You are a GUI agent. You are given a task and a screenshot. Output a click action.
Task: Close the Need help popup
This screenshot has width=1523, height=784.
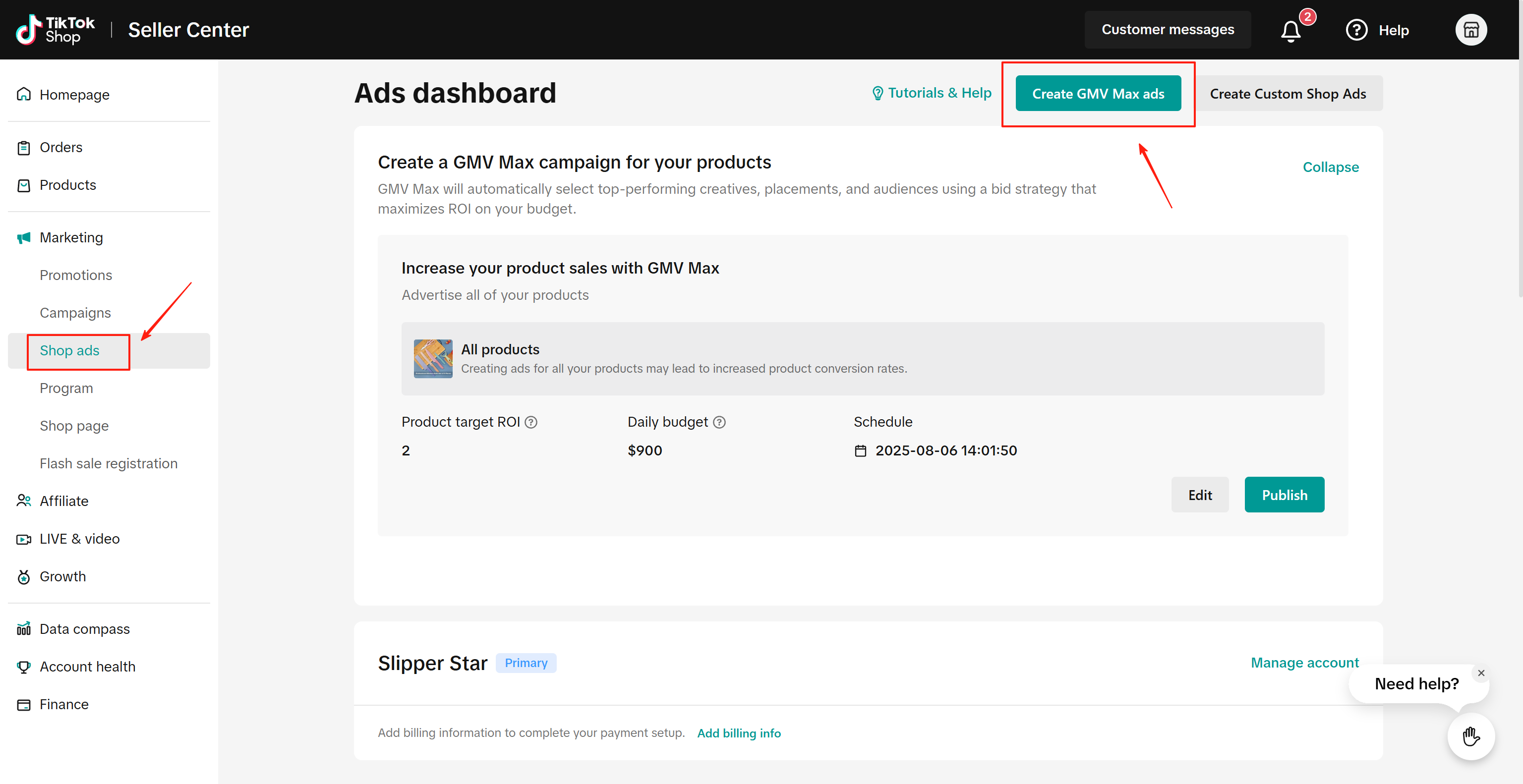1481,673
